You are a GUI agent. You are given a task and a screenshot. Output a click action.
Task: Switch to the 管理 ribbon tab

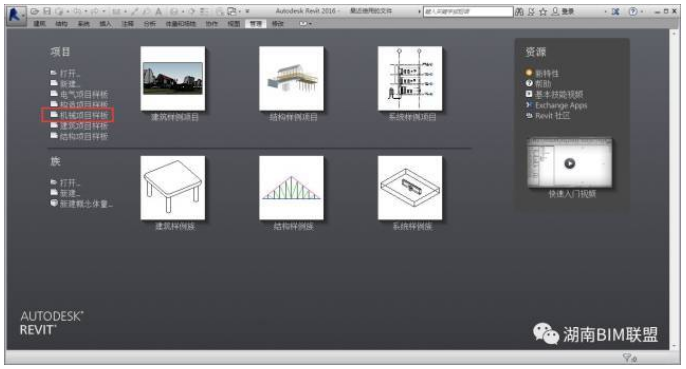(256, 24)
